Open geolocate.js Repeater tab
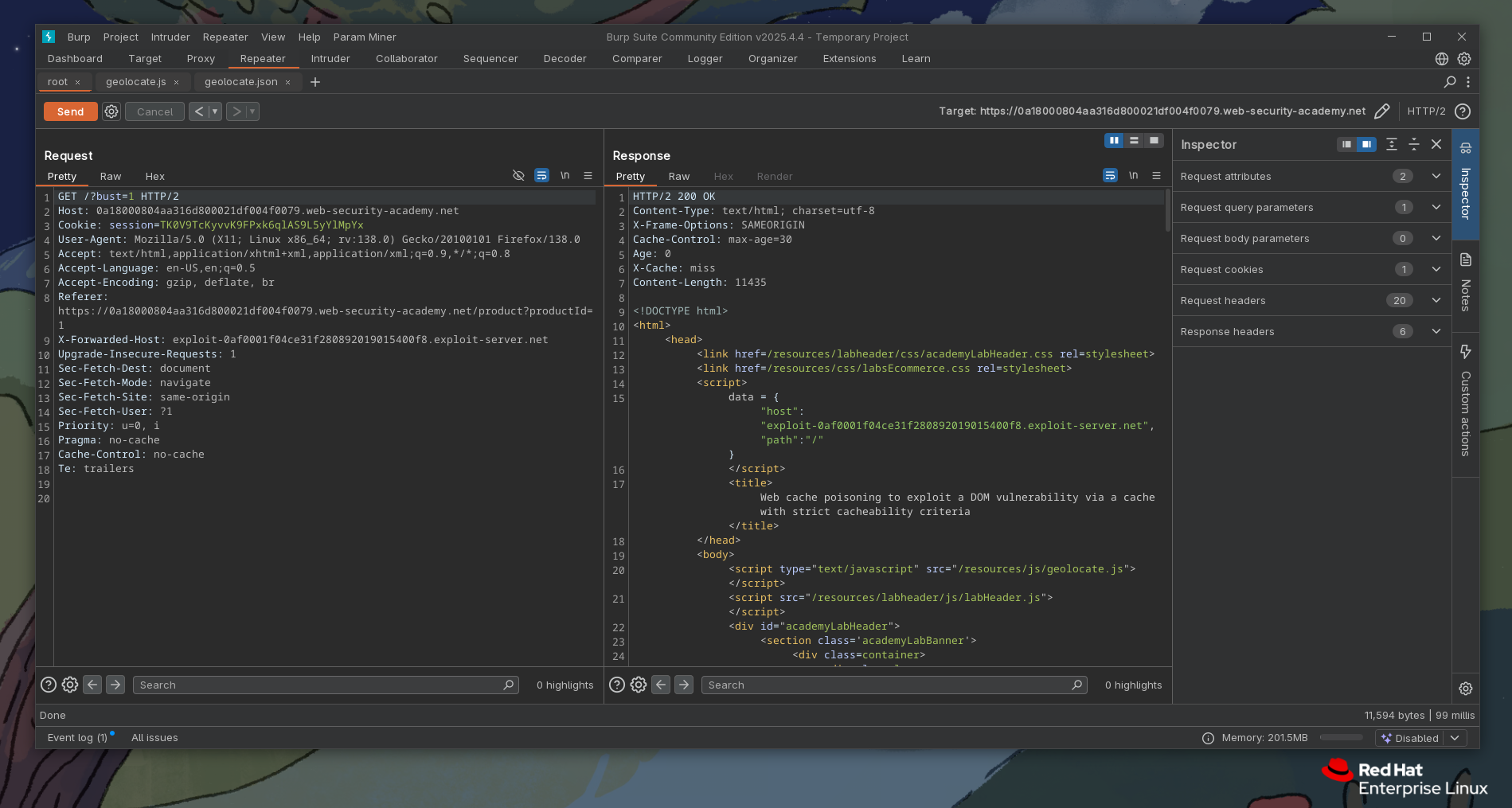 pos(136,82)
